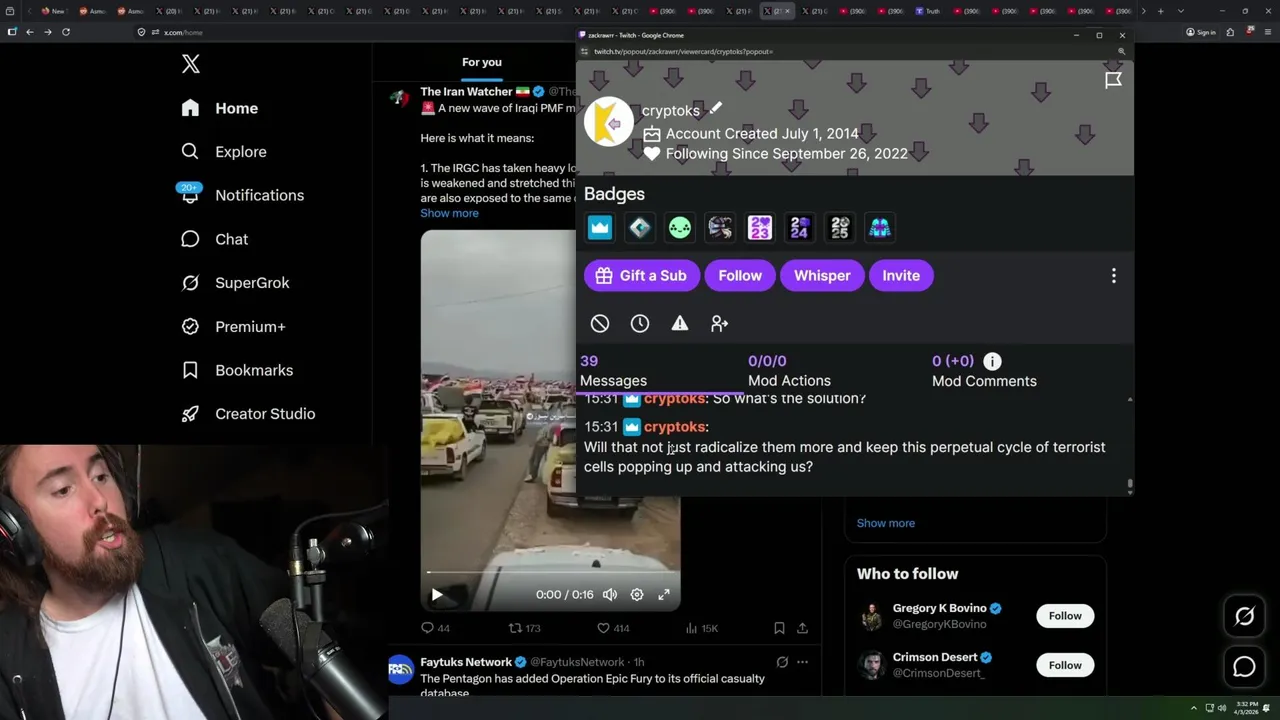Click Show more on Iran Watcher post
Viewport: 1280px width, 720px height.
[x=449, y=213]
